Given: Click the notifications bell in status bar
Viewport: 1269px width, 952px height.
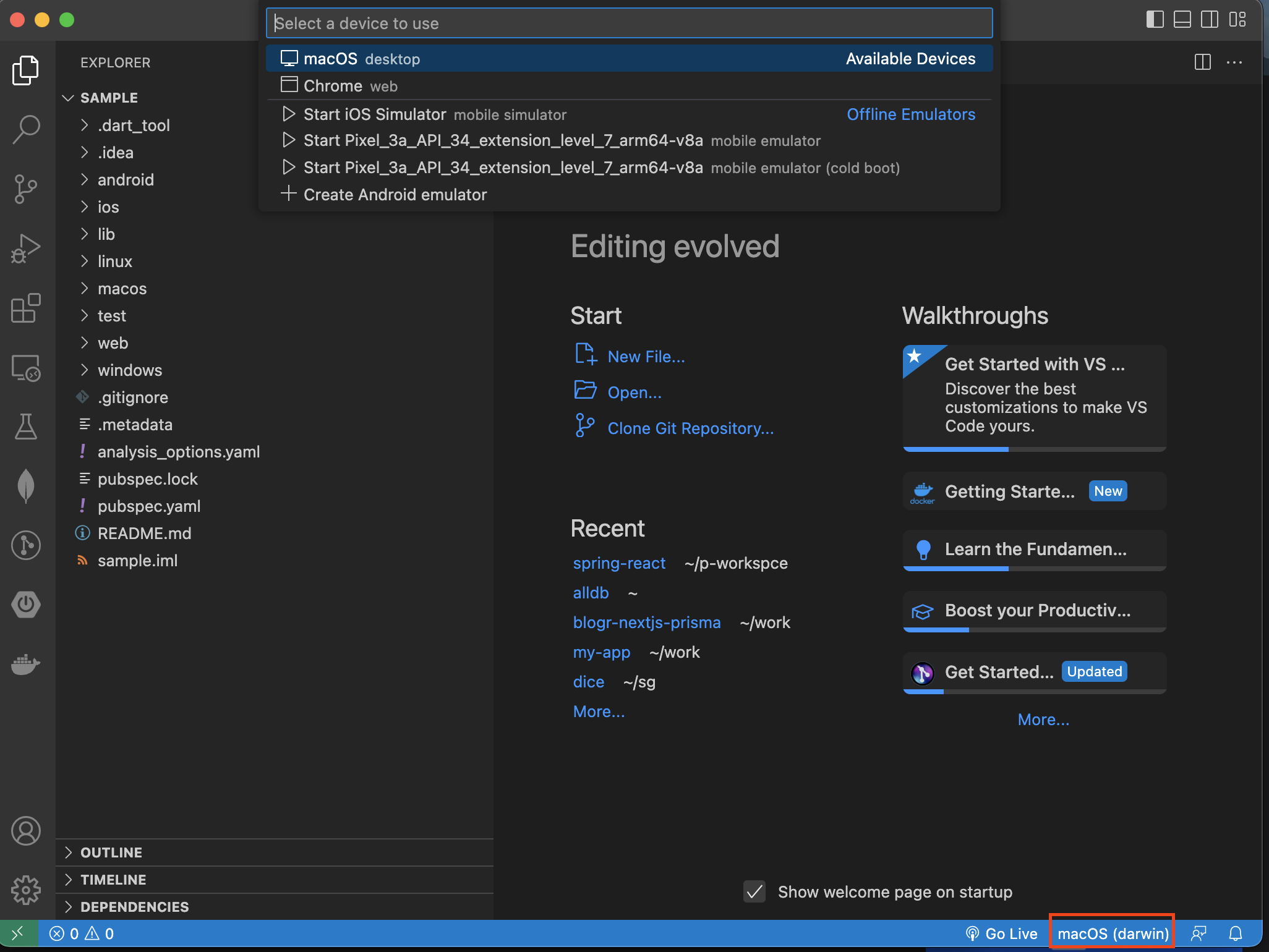Looking at the screenshot, I should (1235, 933).
